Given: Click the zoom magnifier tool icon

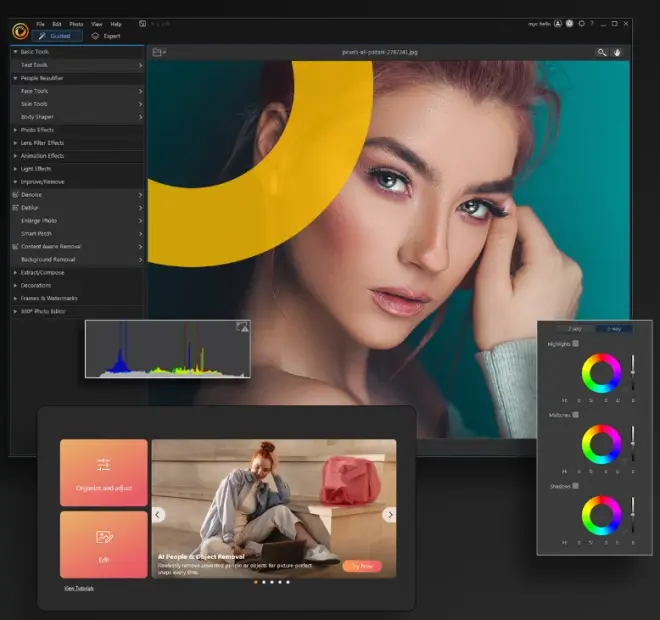Looking at the screenshot, I should tap(602, 52).
